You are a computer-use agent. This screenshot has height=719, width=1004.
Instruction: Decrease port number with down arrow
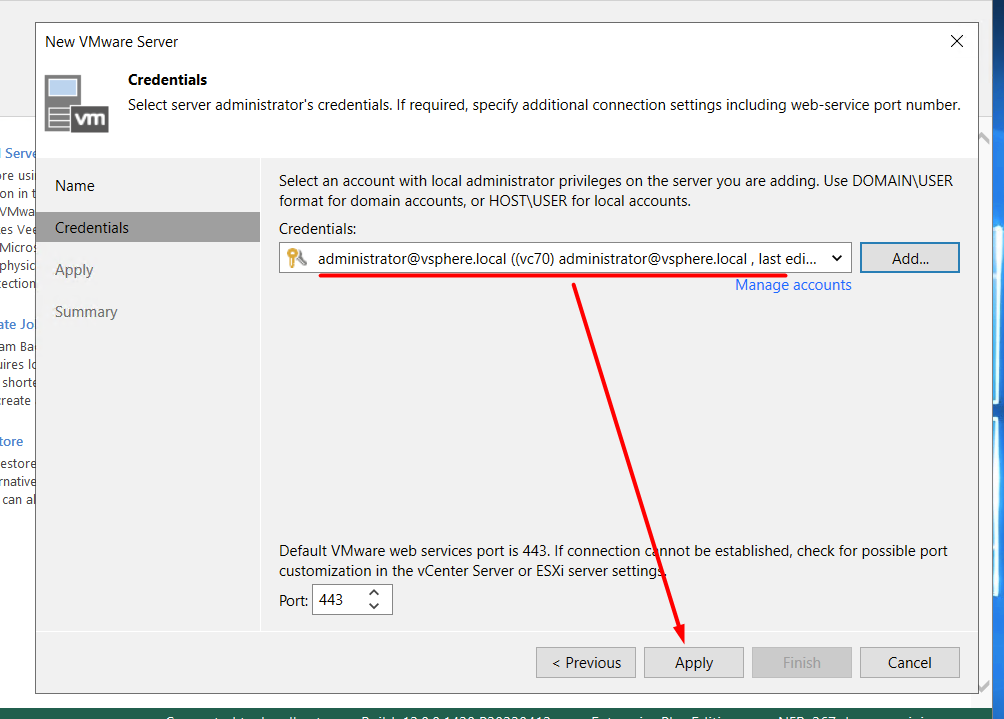(x=374, y=606)
